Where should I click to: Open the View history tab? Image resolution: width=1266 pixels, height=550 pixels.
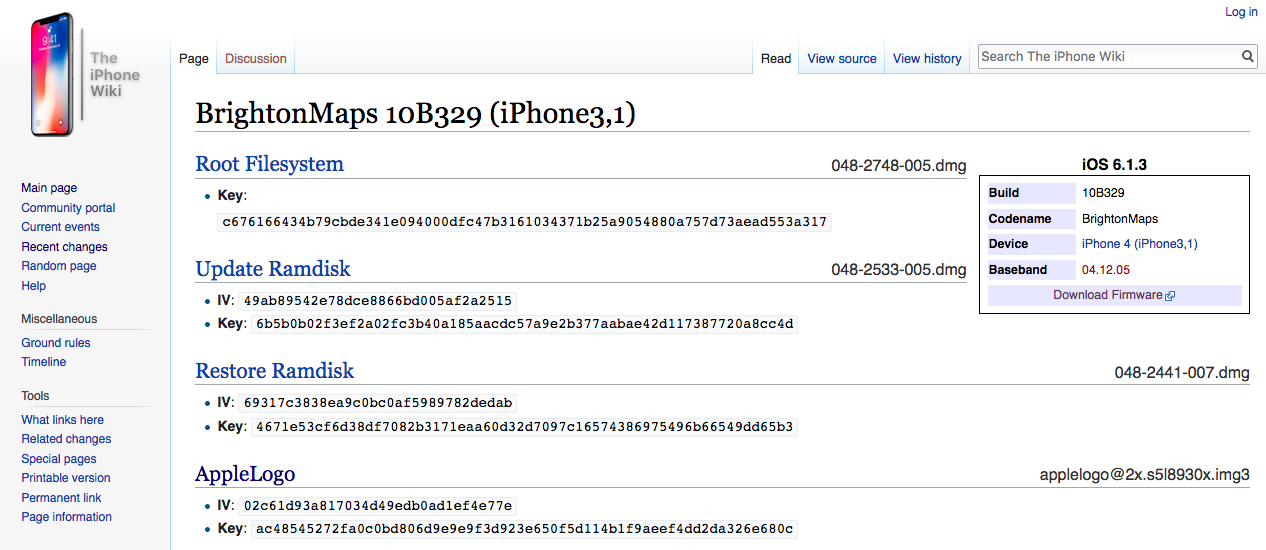[927, 59]
